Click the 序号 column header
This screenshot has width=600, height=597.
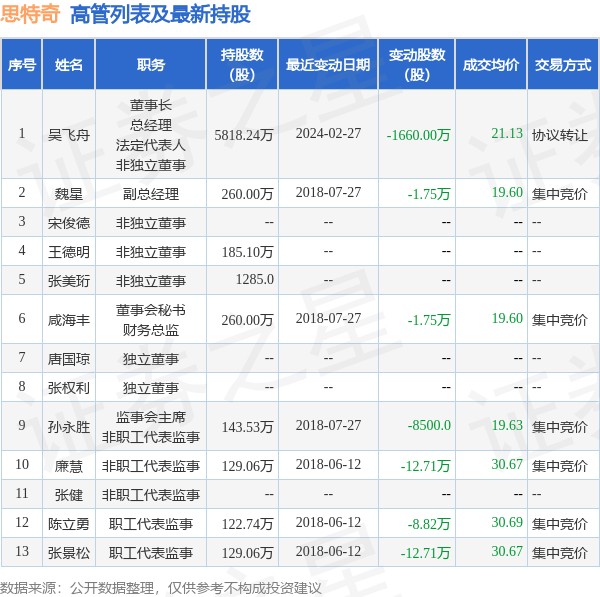(x=22, y=65)
